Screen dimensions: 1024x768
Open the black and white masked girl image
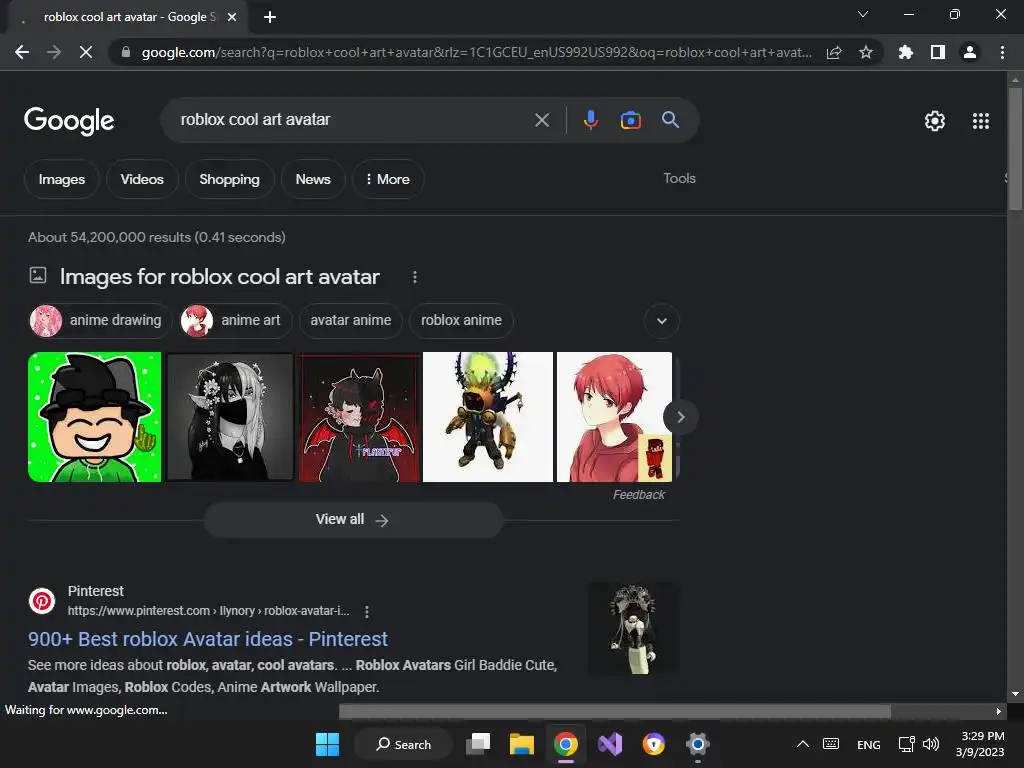231,417
